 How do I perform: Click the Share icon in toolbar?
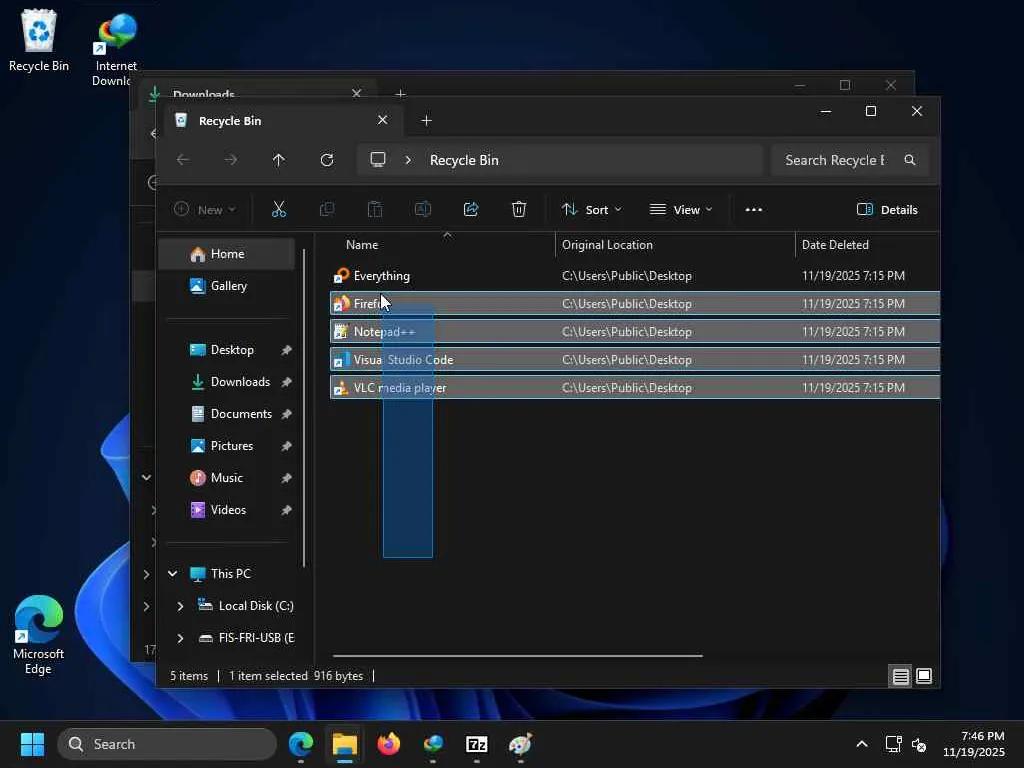(x=471, y=209)
